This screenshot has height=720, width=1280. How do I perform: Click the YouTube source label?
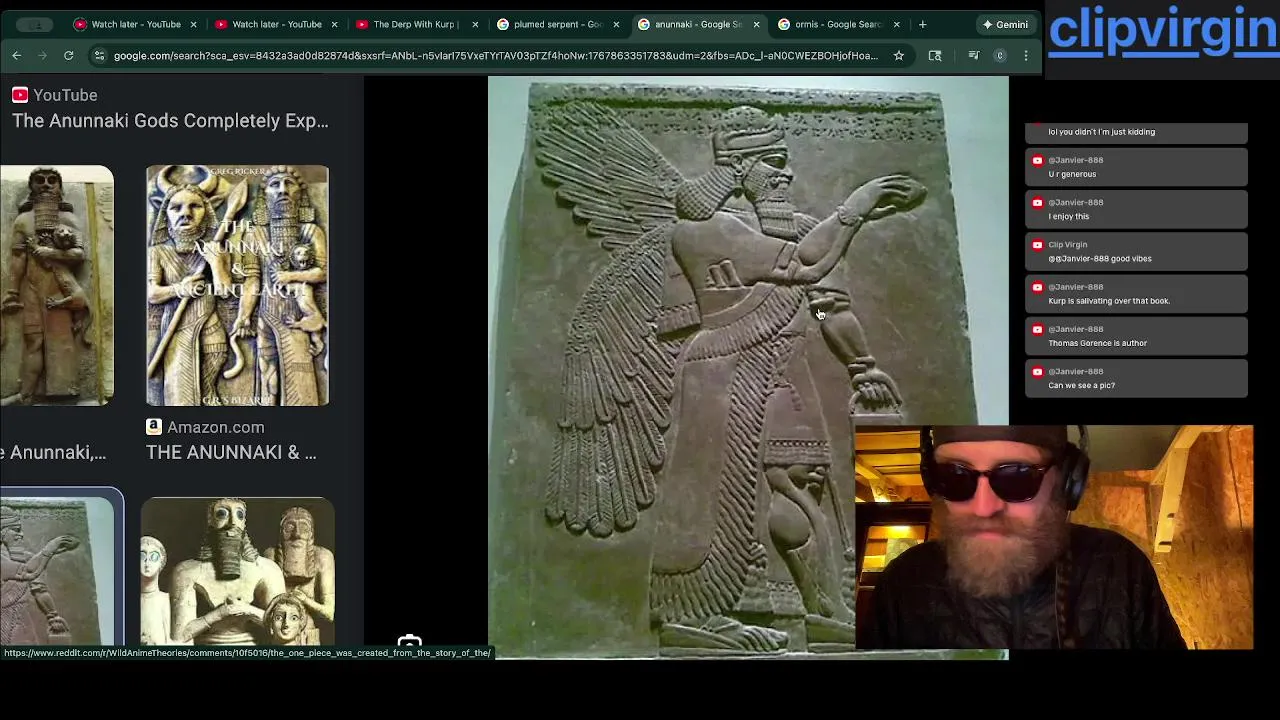[x=65, y=95]
